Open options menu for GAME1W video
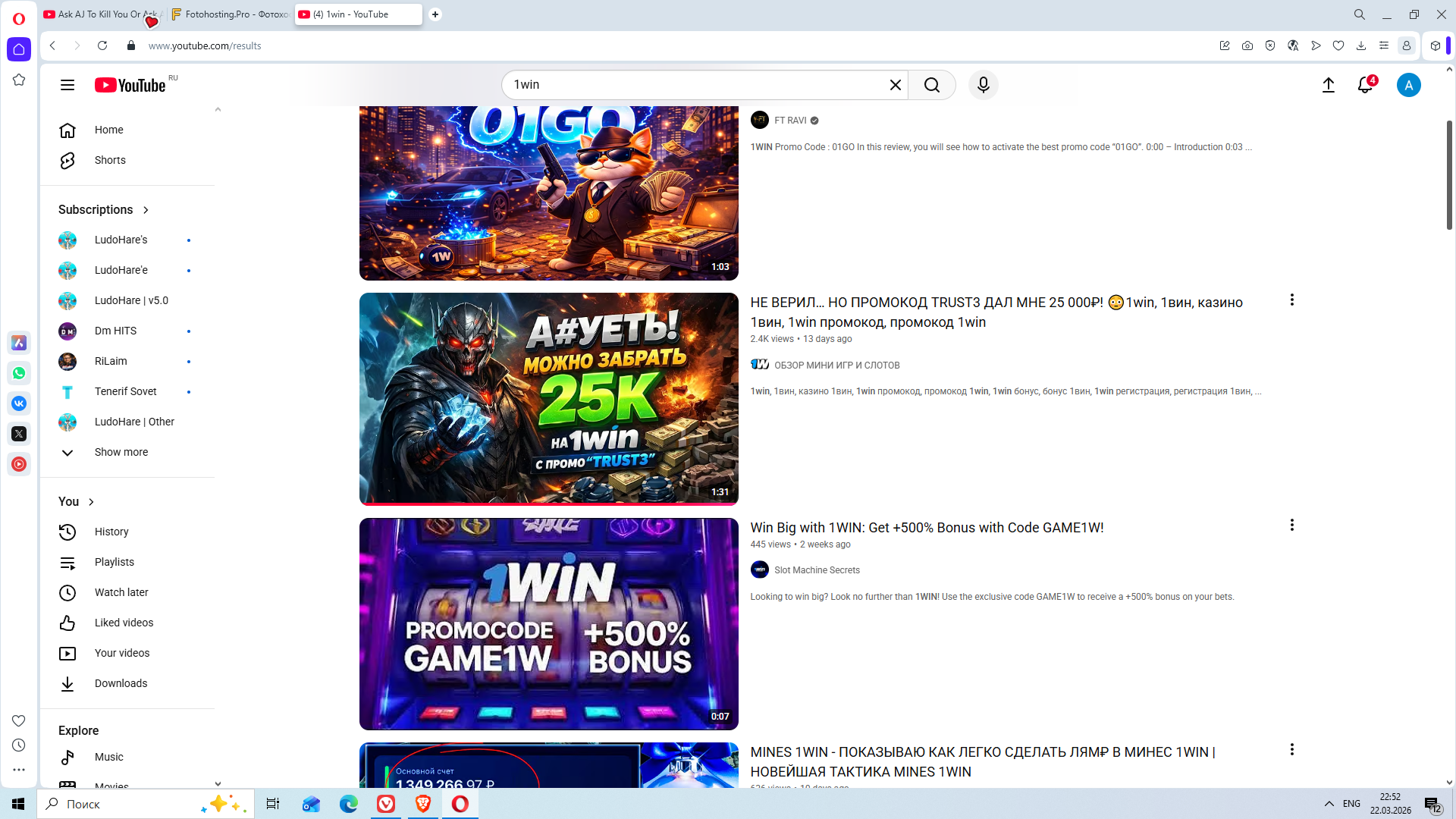Screen dimensions: 1456x819 [1291, 525]
